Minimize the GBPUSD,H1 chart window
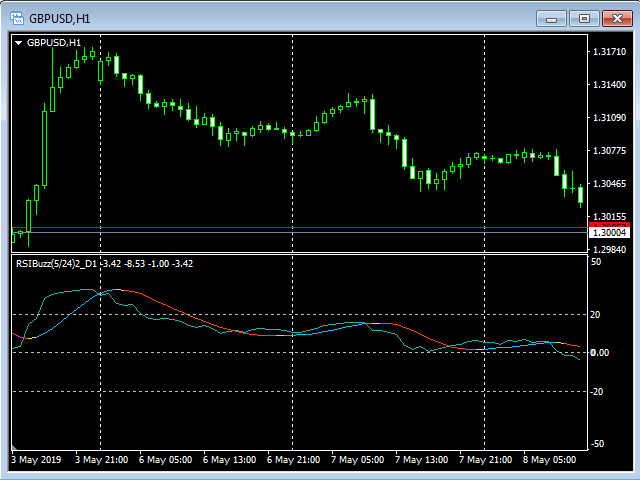640x480 pixels. coord(553,18)
